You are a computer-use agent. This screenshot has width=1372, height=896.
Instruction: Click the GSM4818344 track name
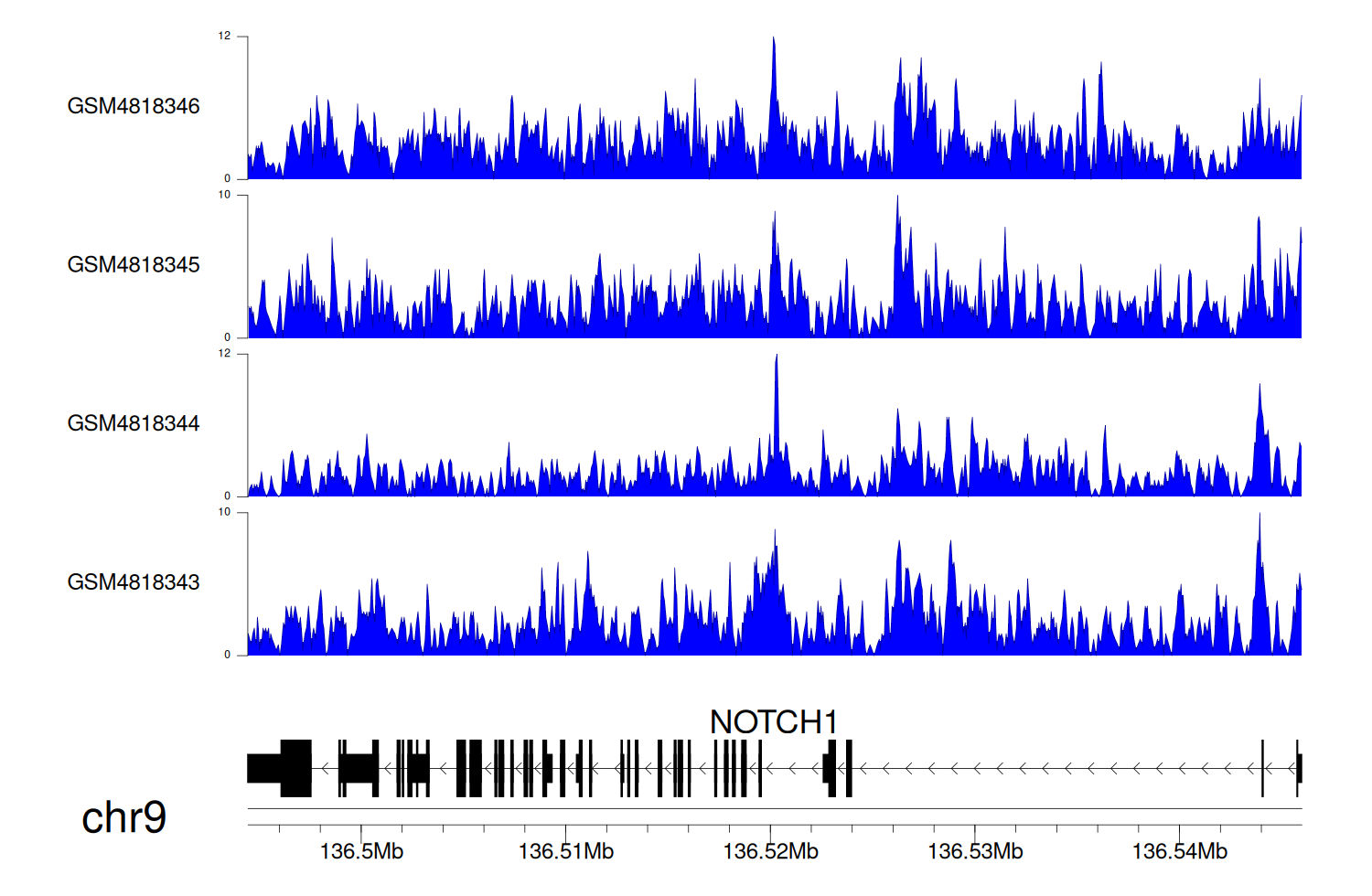134,423
